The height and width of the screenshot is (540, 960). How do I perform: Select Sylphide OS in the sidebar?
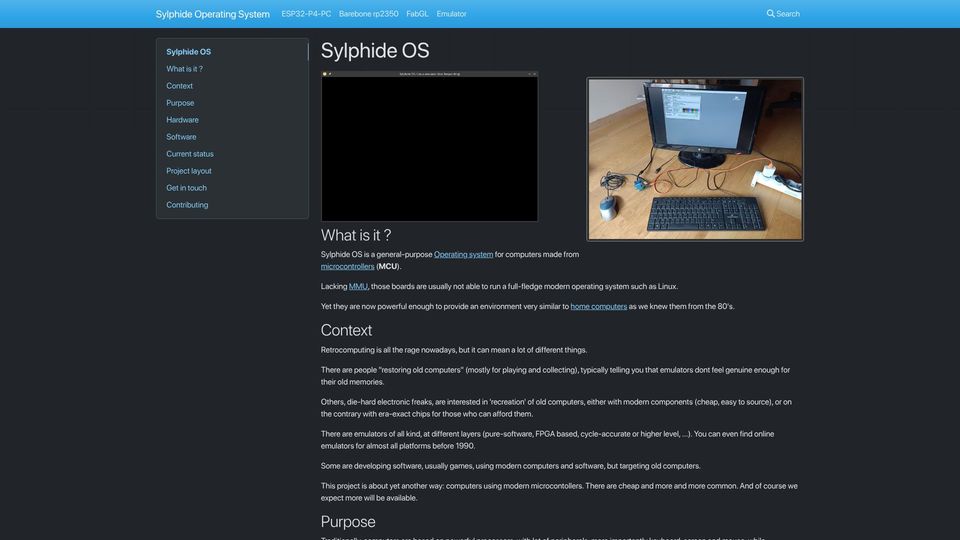pyautogui.click(x=189, y=52)
